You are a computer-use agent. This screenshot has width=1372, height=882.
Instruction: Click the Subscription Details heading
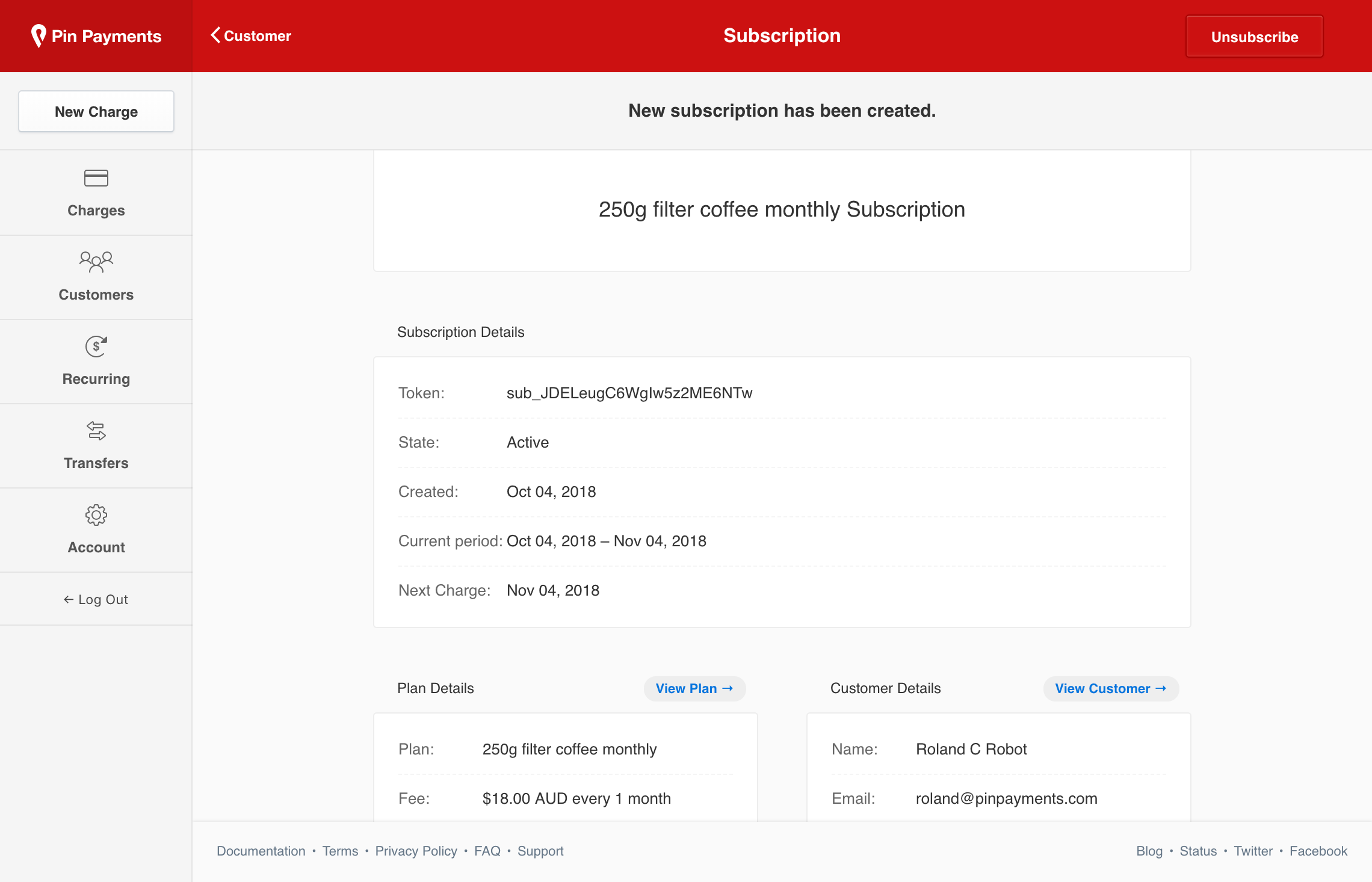pyautogui.click(x=461, y=332)
